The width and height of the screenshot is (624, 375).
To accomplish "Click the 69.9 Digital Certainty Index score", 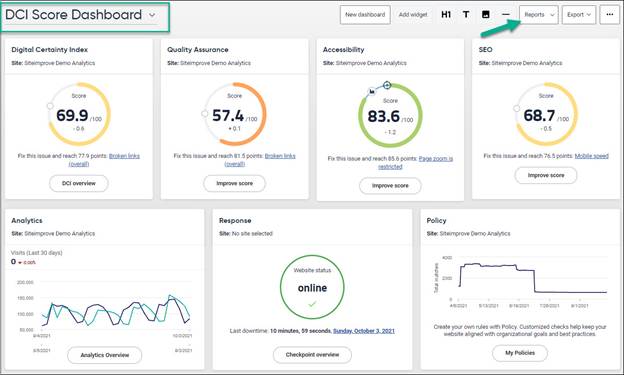I will pos(72,115).
